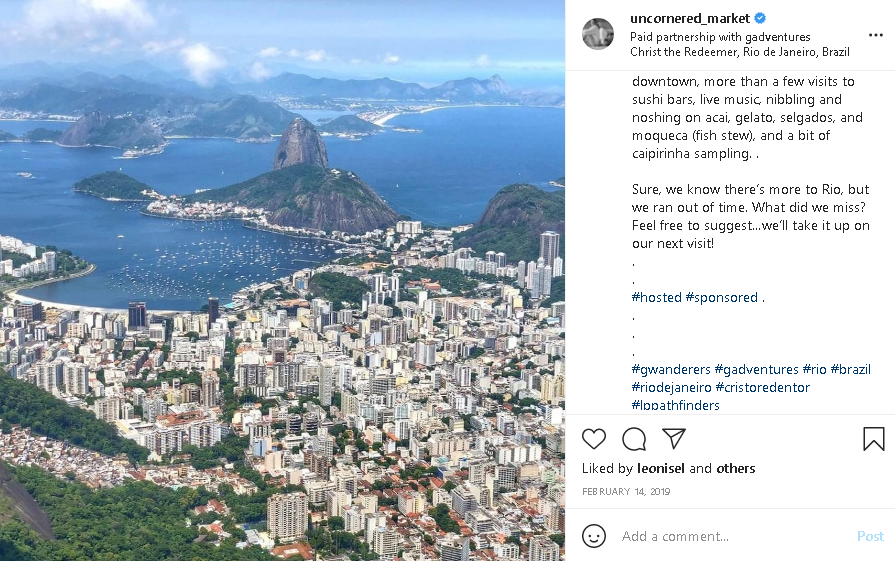Share the post with the paper plane icon
The image size is (895, 561).
coord(674,439)
